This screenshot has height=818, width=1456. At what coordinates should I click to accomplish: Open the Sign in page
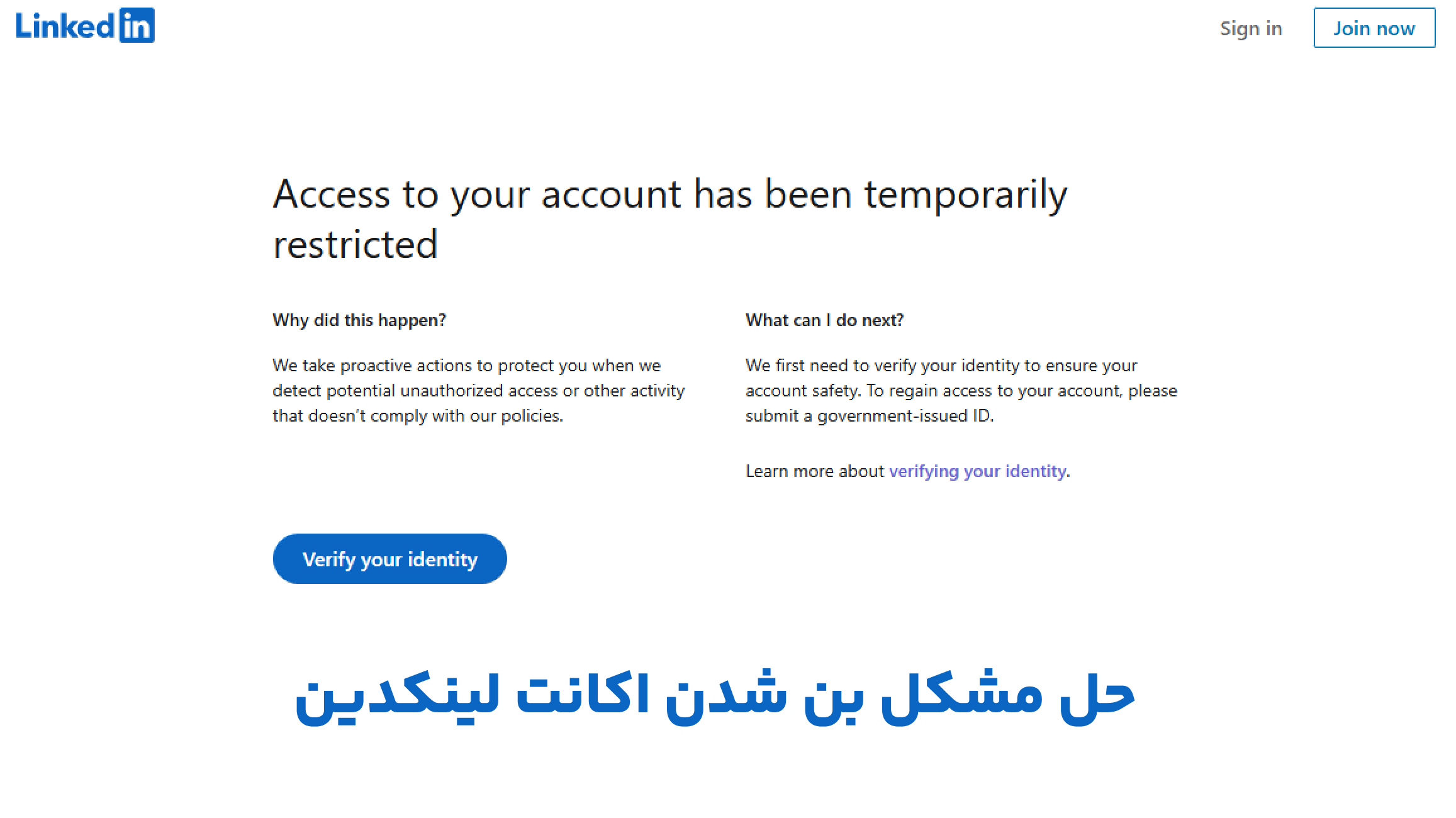pyautogui.click(x=1250, y=28)
